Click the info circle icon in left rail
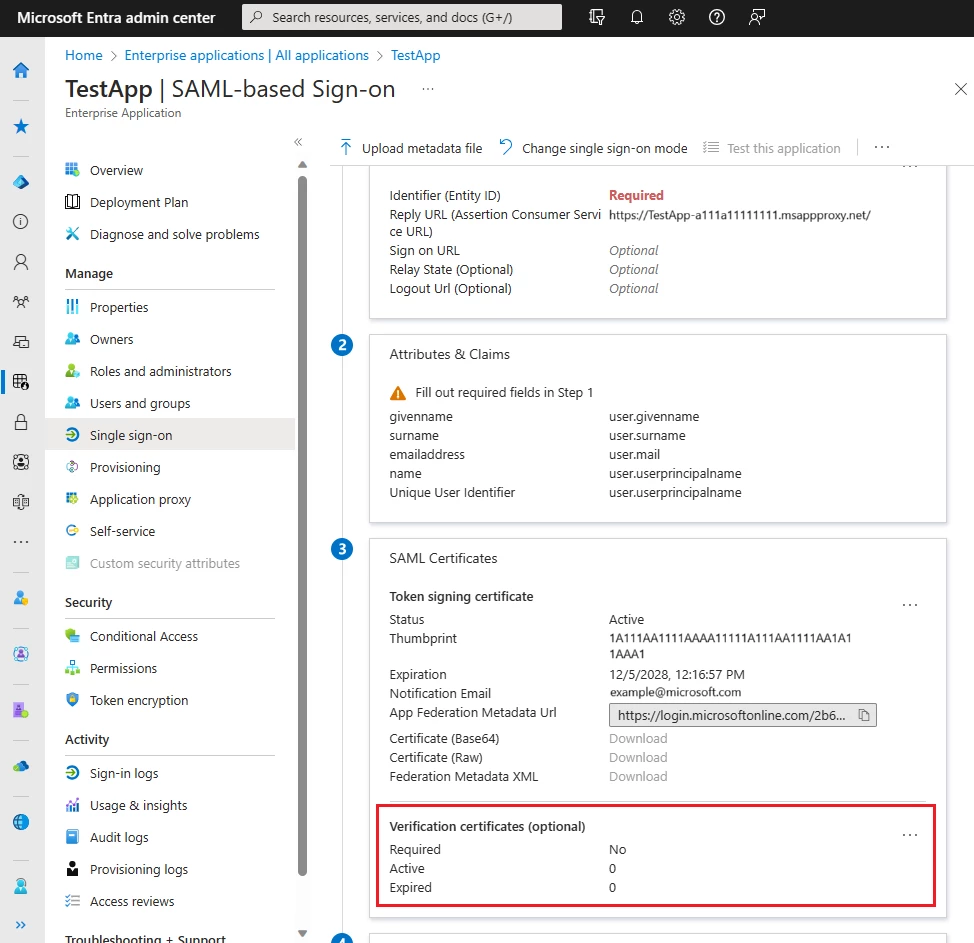 tap(21, 222)
